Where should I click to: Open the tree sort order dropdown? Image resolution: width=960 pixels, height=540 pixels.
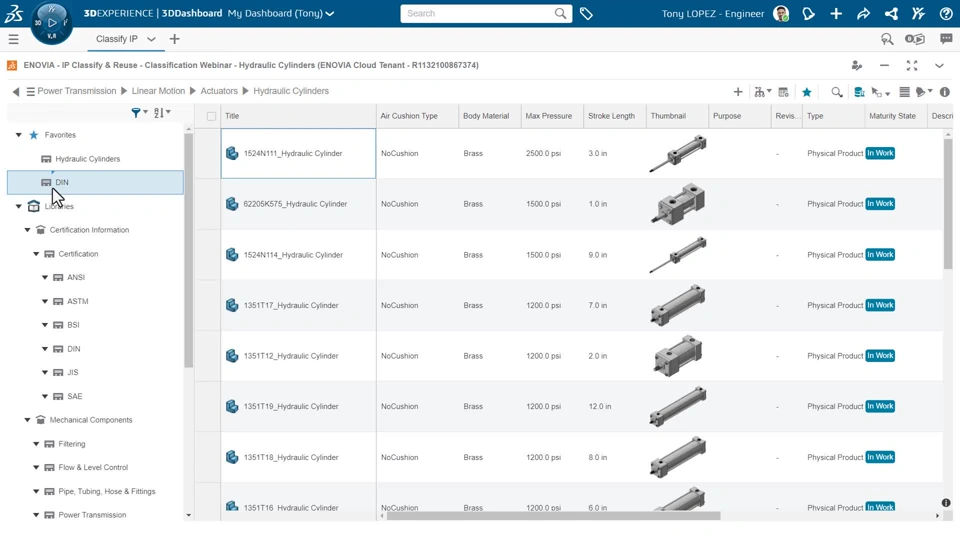coord(162,113)
